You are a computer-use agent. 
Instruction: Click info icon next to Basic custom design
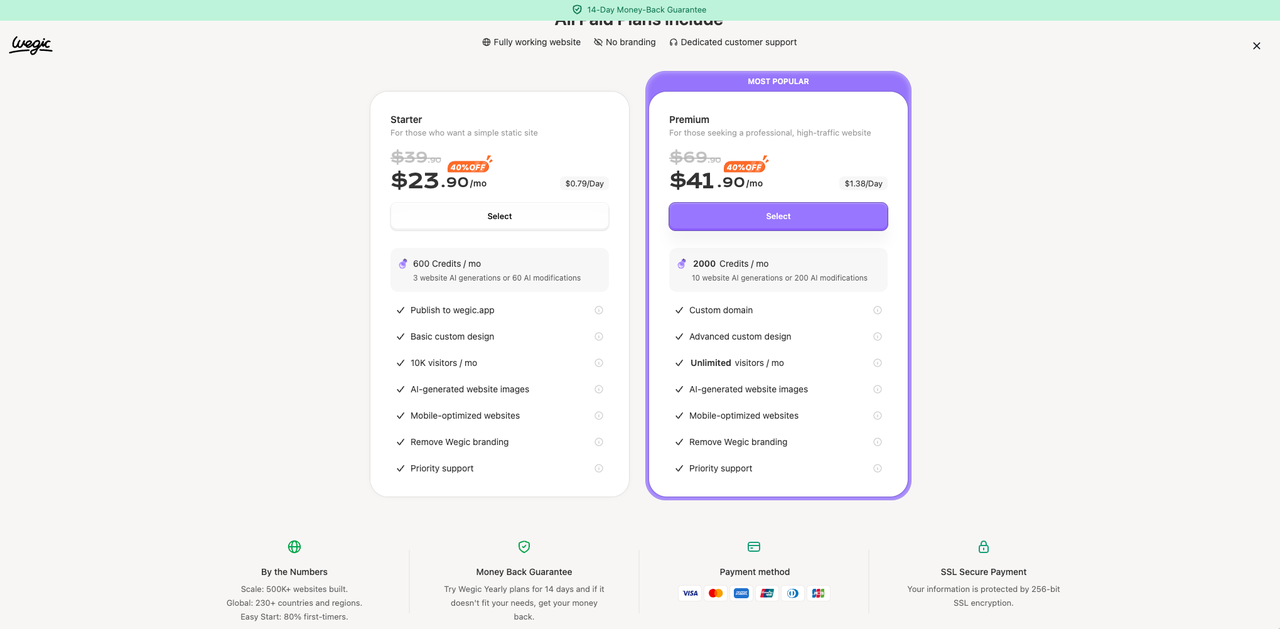click(599, 337)
